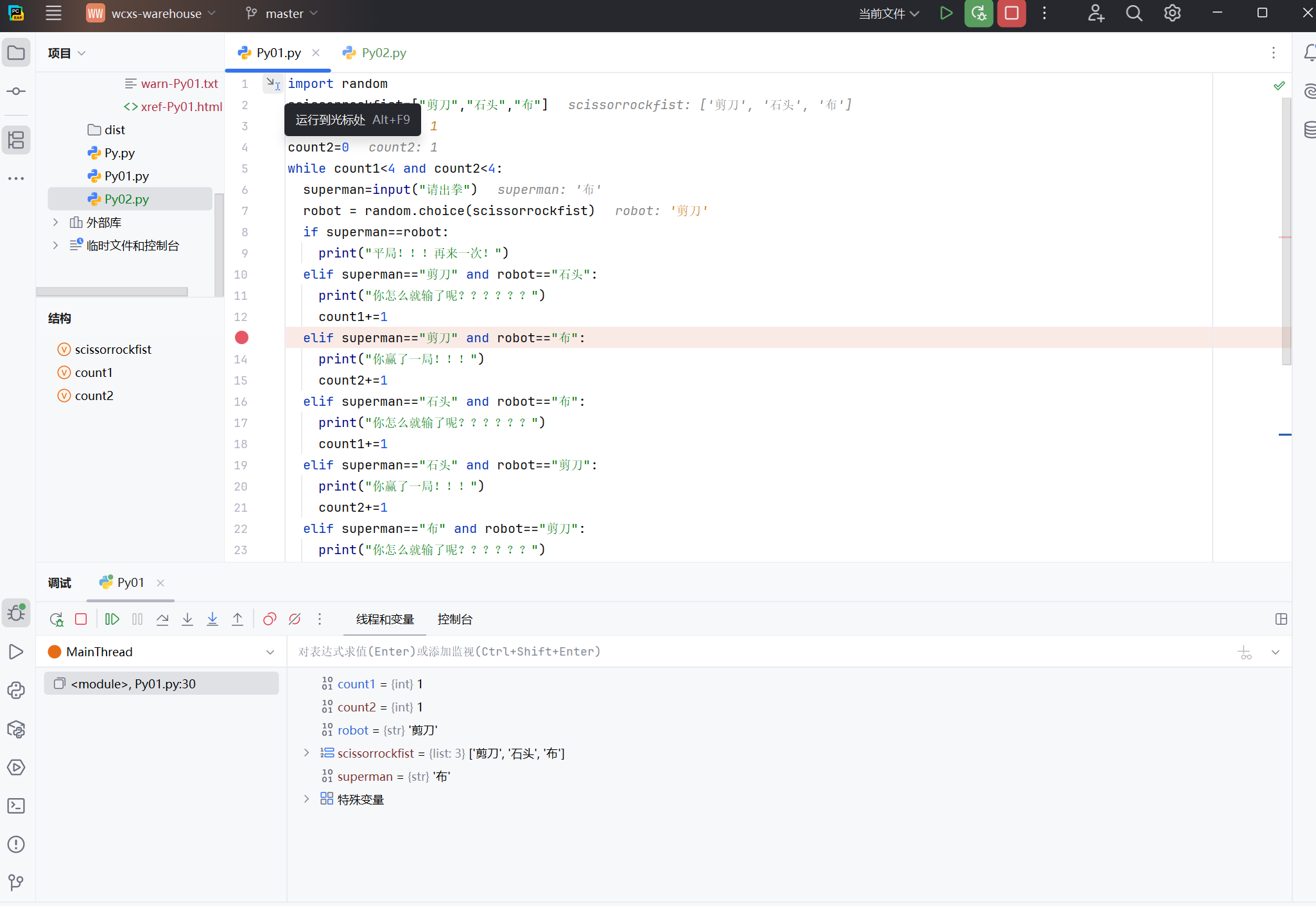The height and width of the screenshot is (906, 1316).
Task: Open the Terminal tool window icon
Action: pos(16,806)
